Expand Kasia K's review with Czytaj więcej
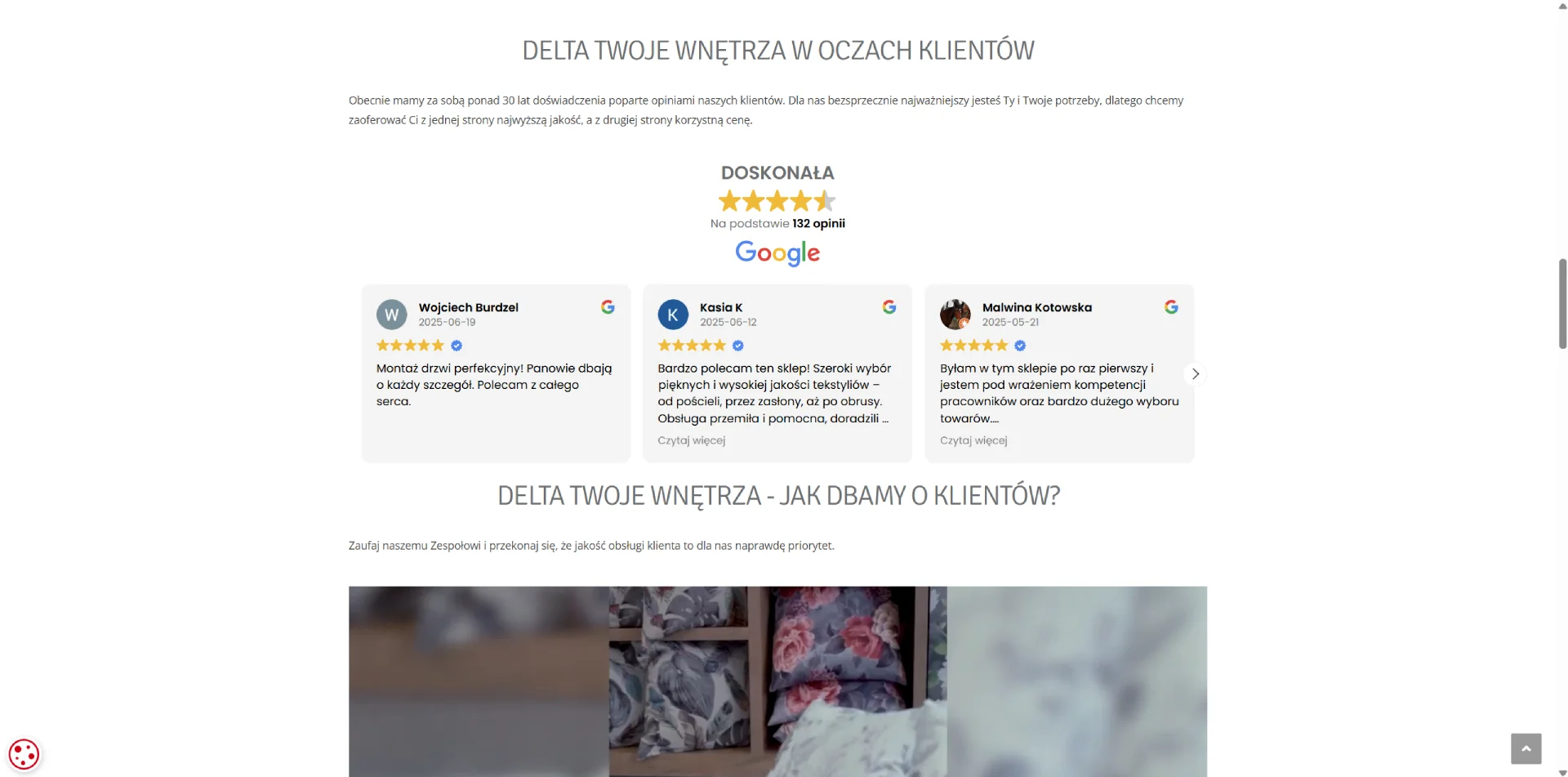Image resolution: width=1568 pixels, height=777 pixels. (x=691, y=440)
